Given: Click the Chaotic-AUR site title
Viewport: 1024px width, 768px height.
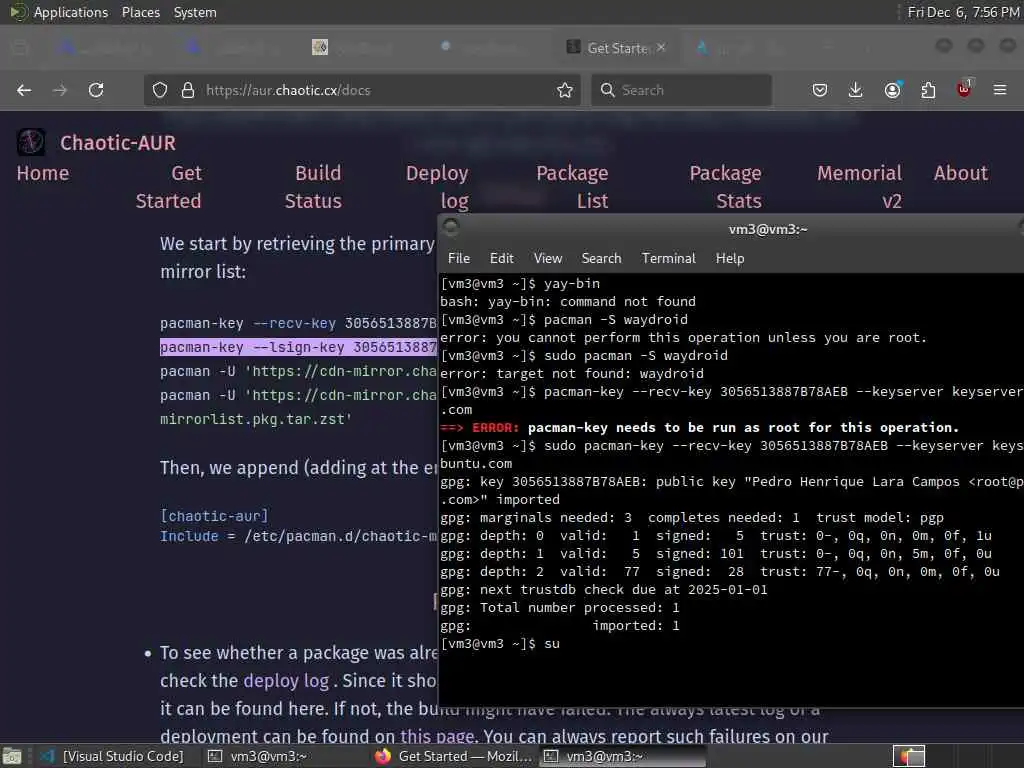Looking at the screenshot, I should tap(118, 142).
